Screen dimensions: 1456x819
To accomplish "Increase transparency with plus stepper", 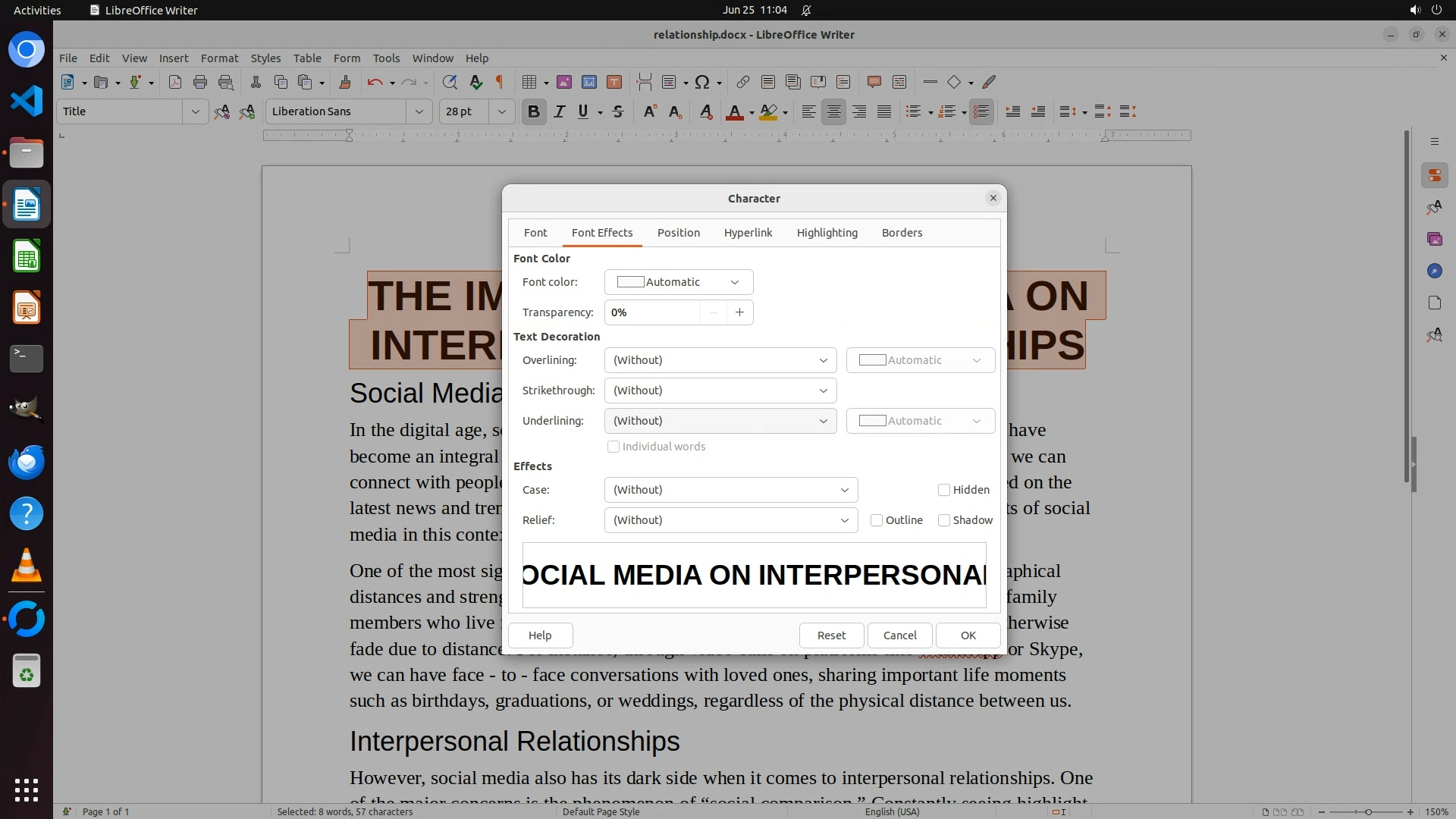I will [739, 312].
